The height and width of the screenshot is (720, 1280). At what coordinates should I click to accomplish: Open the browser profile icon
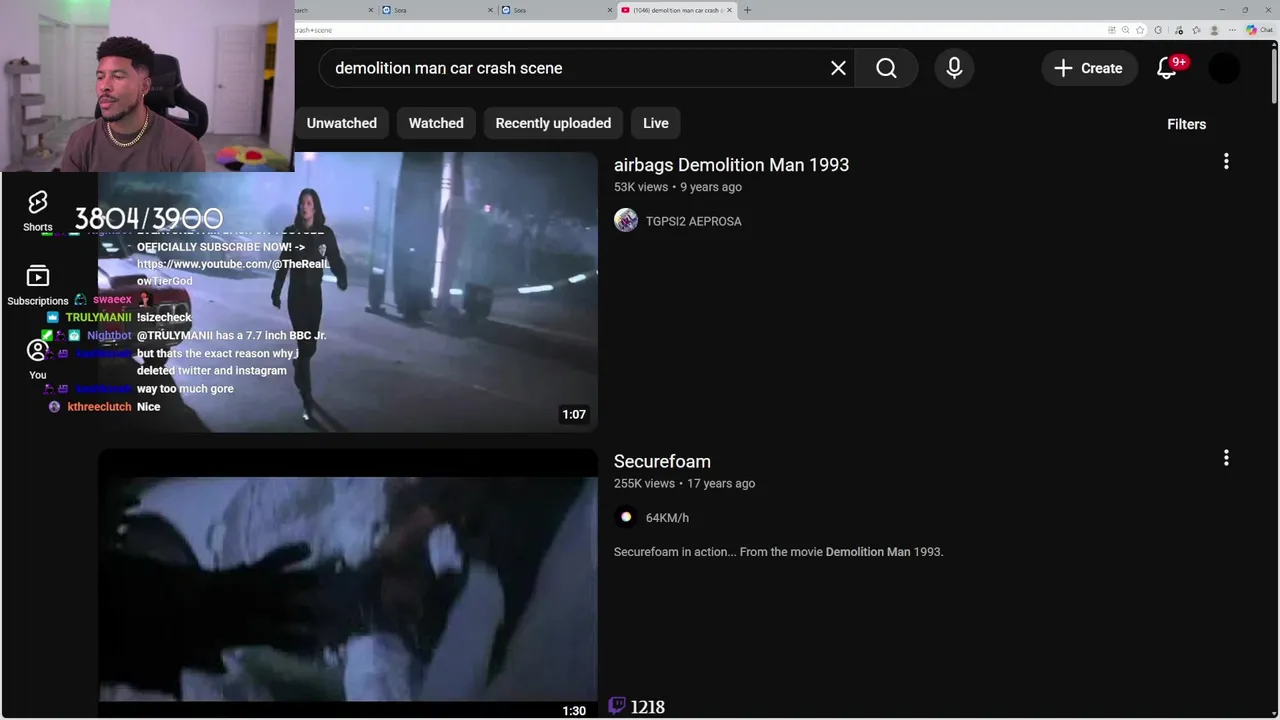1214,30
